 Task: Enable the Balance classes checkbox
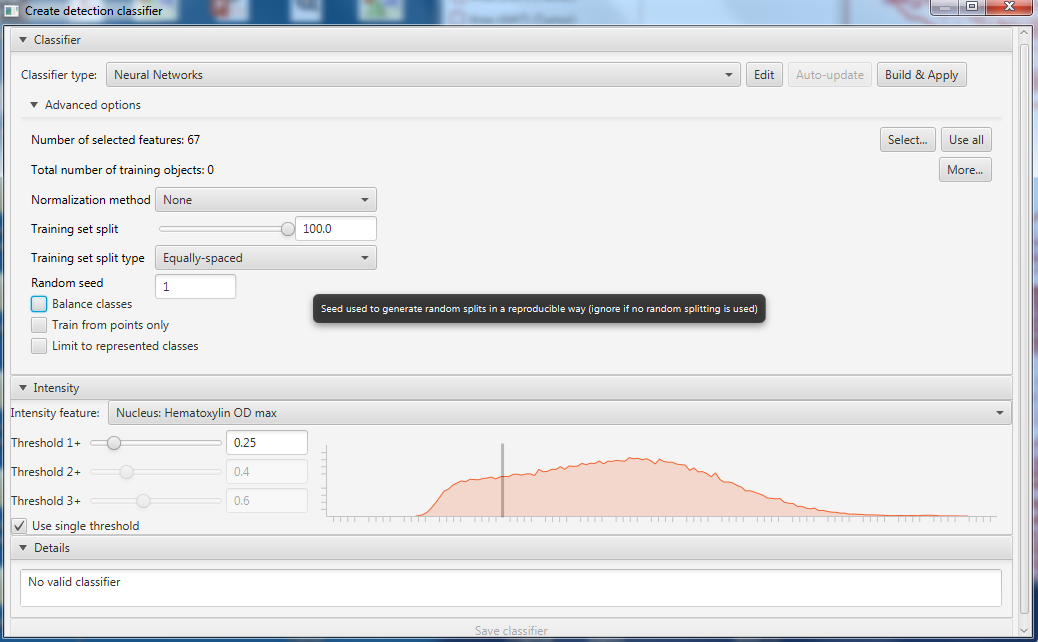(38, 303)
